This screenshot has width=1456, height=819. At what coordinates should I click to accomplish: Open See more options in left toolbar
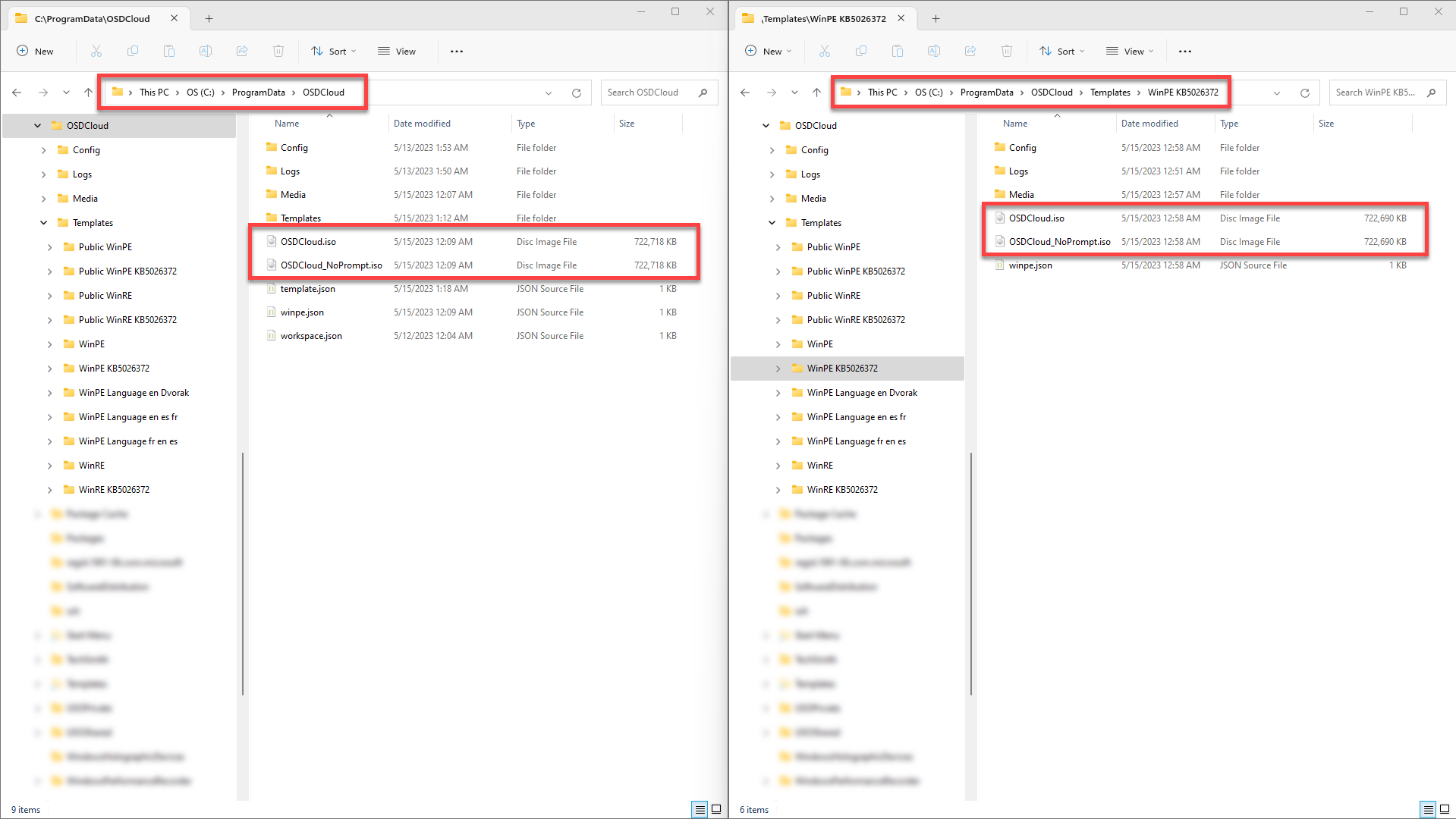click(456, 52)
